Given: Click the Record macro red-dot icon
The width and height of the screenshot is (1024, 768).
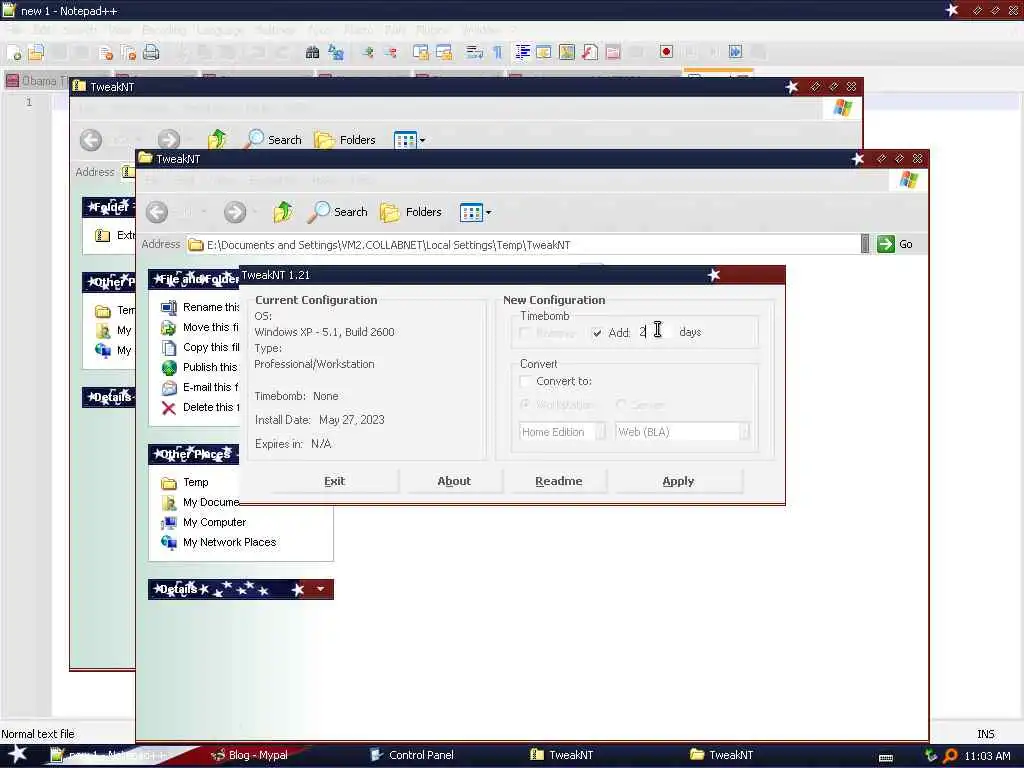Looking at the screenshot, I should 666,52.
